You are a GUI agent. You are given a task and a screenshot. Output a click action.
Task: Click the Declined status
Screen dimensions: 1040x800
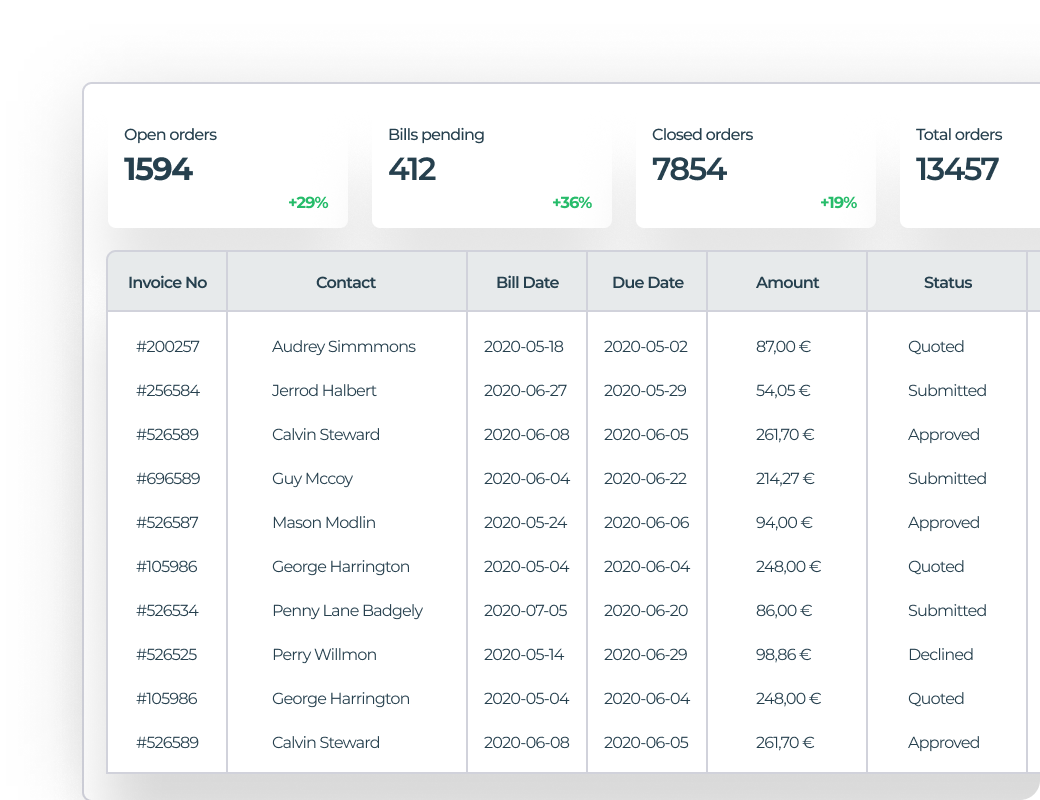coord(941,654)
